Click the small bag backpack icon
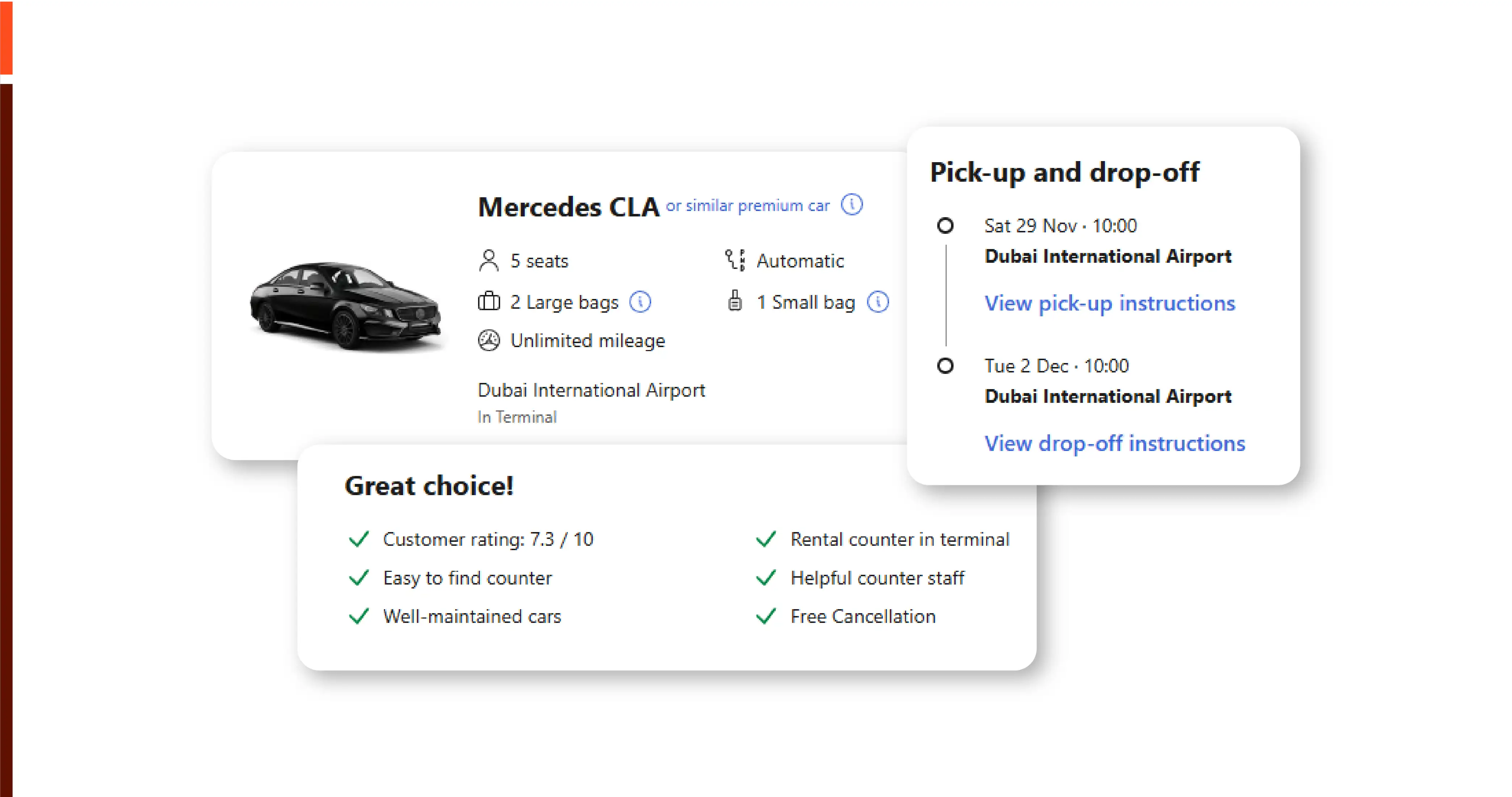The image size is (1512, 797). pyautogui.click(x=734, y=301)
